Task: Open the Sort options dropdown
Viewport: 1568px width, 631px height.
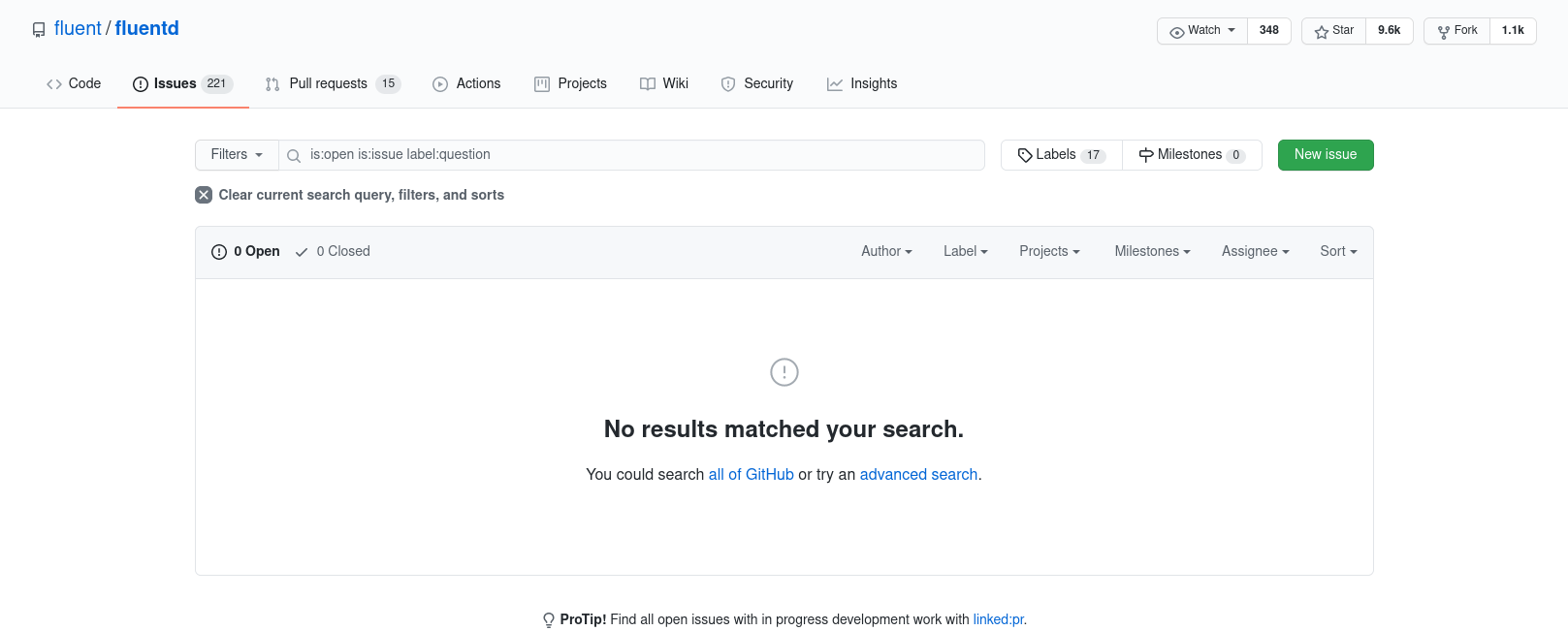Action: click(1338, 251)
